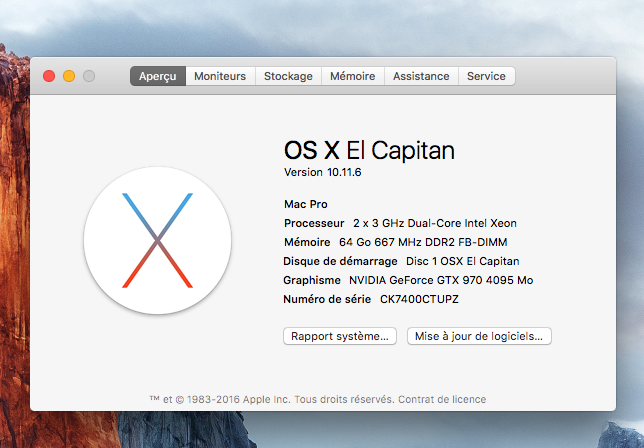Click the Numéro de série label
644x448 pixels.
click(327, 299)
